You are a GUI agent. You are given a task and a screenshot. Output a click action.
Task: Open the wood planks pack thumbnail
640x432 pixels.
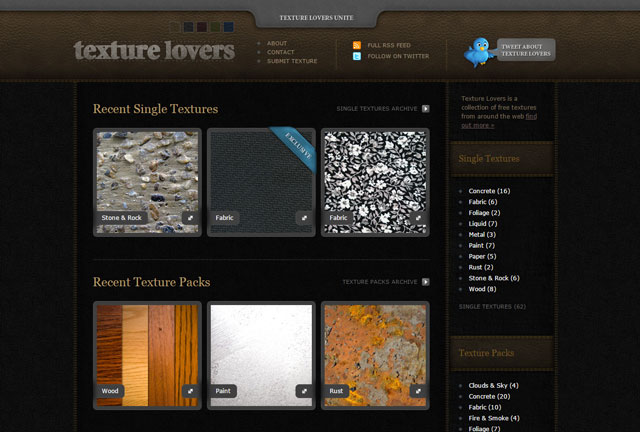pyautogui.click(x=147, y=356)
